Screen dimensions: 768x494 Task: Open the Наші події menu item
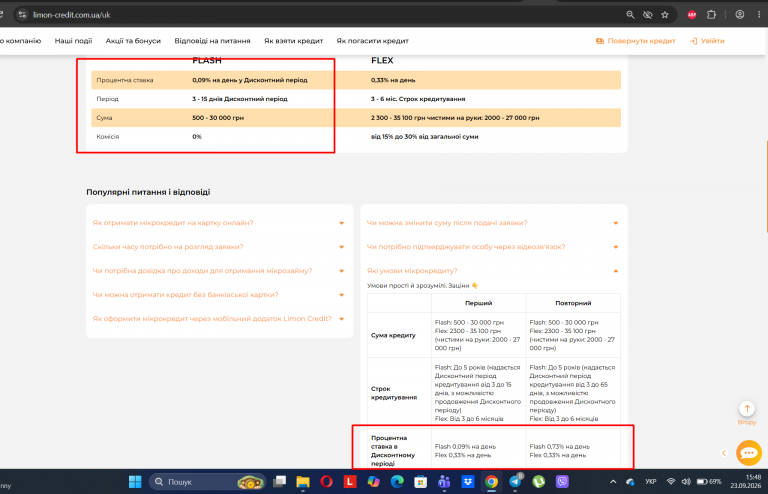(x=73, y=41)
